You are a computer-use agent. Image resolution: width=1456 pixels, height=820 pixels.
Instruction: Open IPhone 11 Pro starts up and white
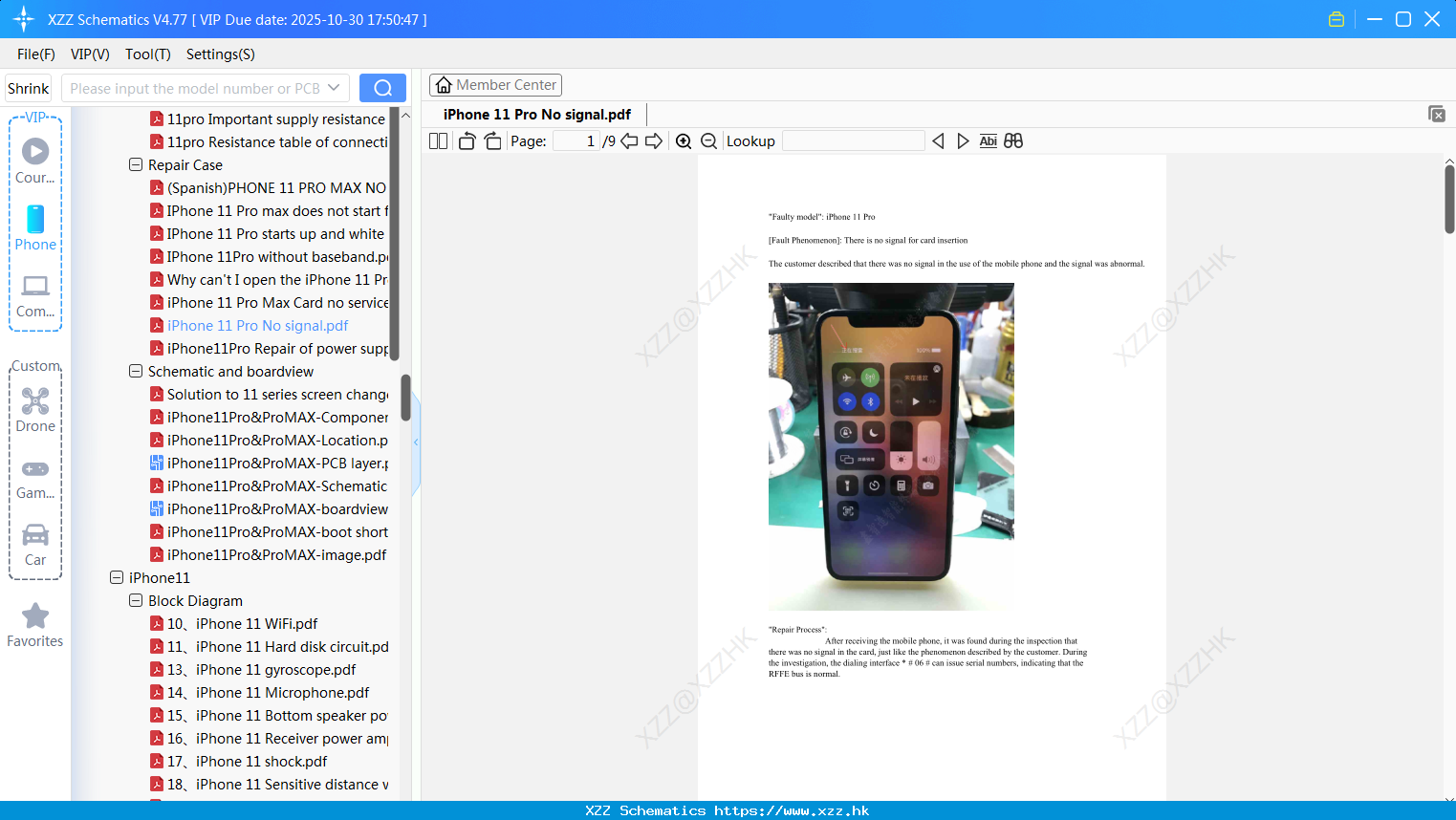[267, 233]
